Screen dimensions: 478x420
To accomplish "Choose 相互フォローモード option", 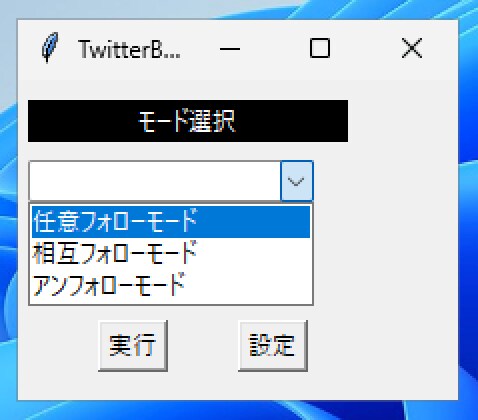I will (x=171, y=253).
